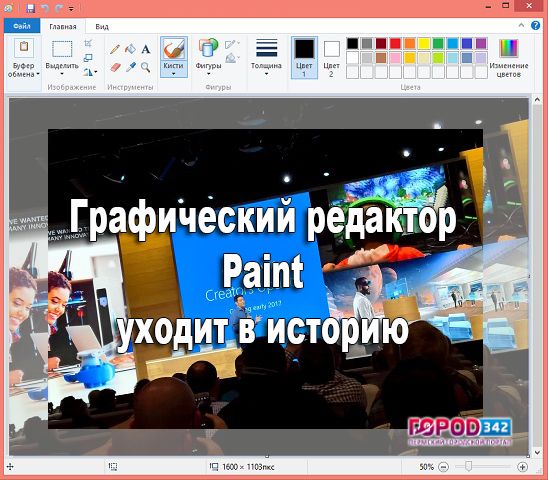Image resolution: width=548 pixels, height=480 pixels.
Task: Switch to the Вид tab
Action: point(102,27)
